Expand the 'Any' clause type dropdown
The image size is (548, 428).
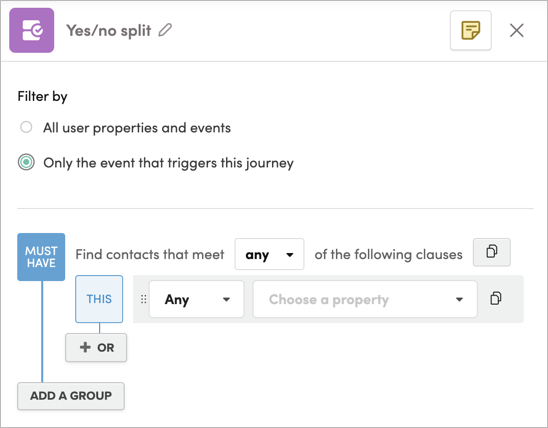point(196,299)
